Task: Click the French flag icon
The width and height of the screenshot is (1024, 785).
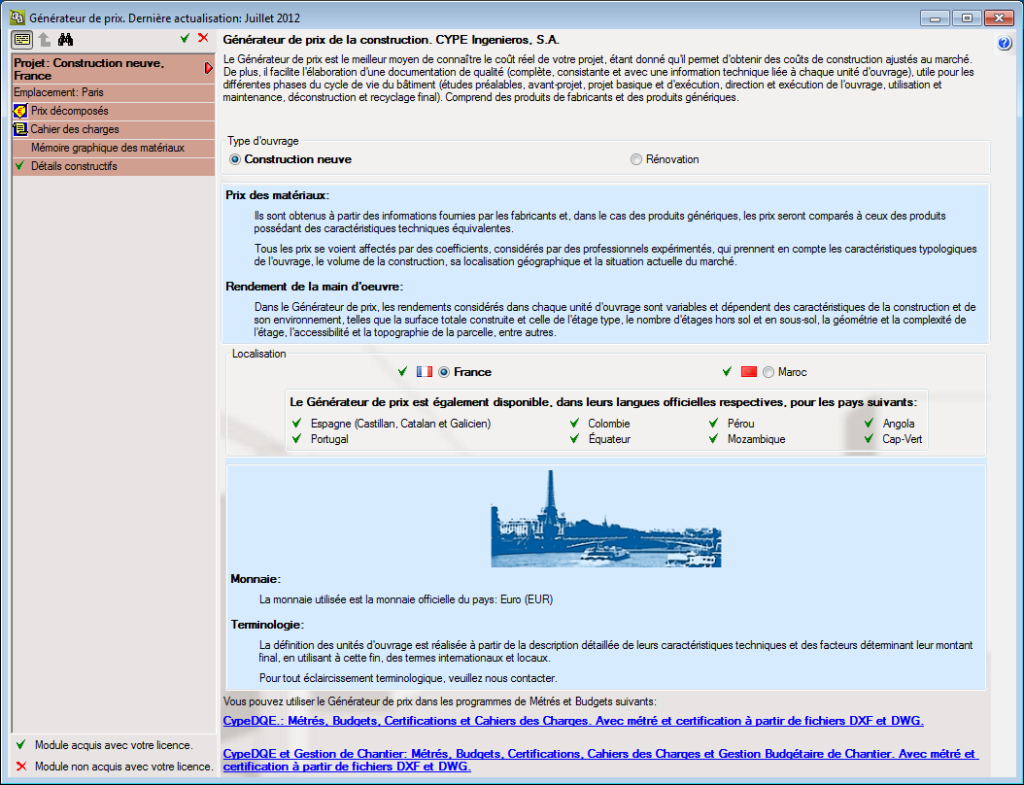Action: click(x=424, y=372)
